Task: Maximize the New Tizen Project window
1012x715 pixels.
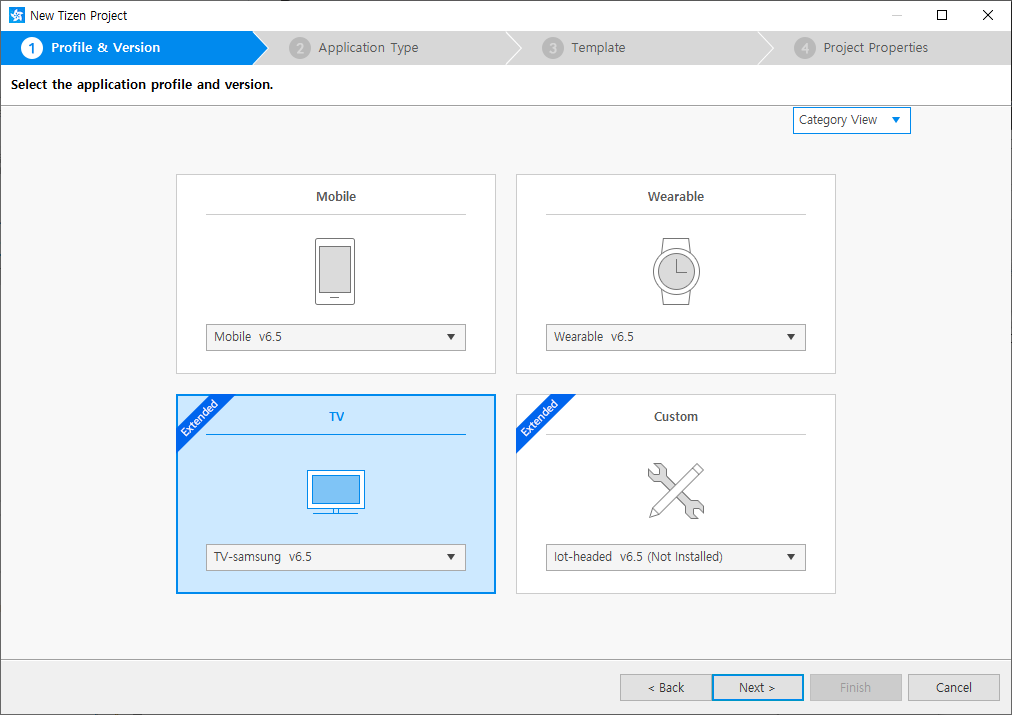Action: (942, 15)
